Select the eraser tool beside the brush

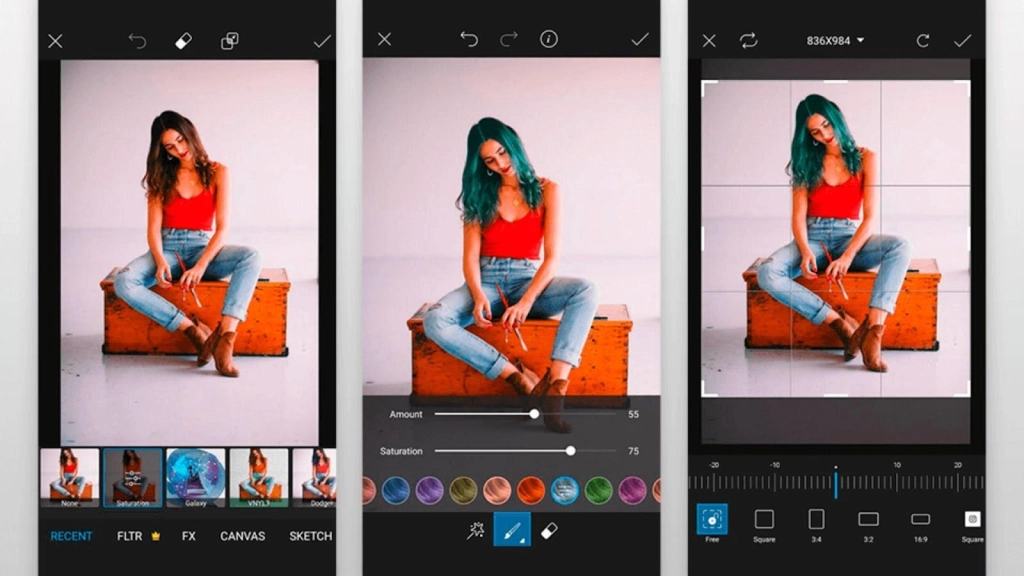coord(549,530)
